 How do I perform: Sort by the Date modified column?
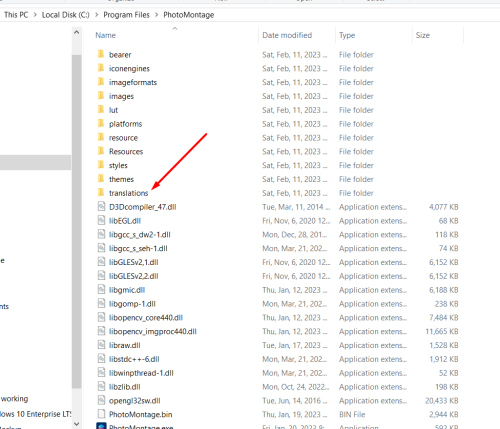[x=287, y=35]
